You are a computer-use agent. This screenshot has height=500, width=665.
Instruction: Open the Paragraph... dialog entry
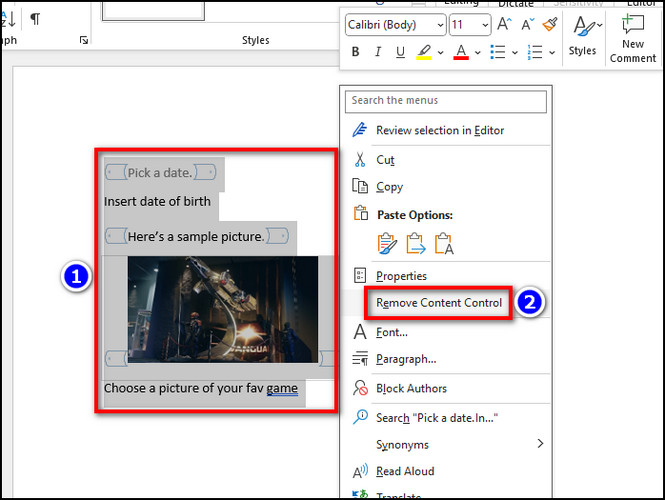tap(446, 359)
